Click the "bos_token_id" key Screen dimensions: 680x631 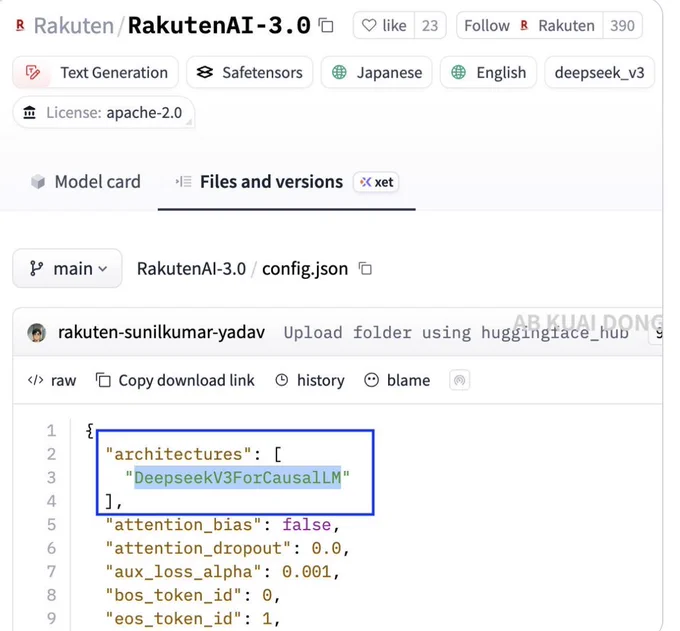point(173,595)
